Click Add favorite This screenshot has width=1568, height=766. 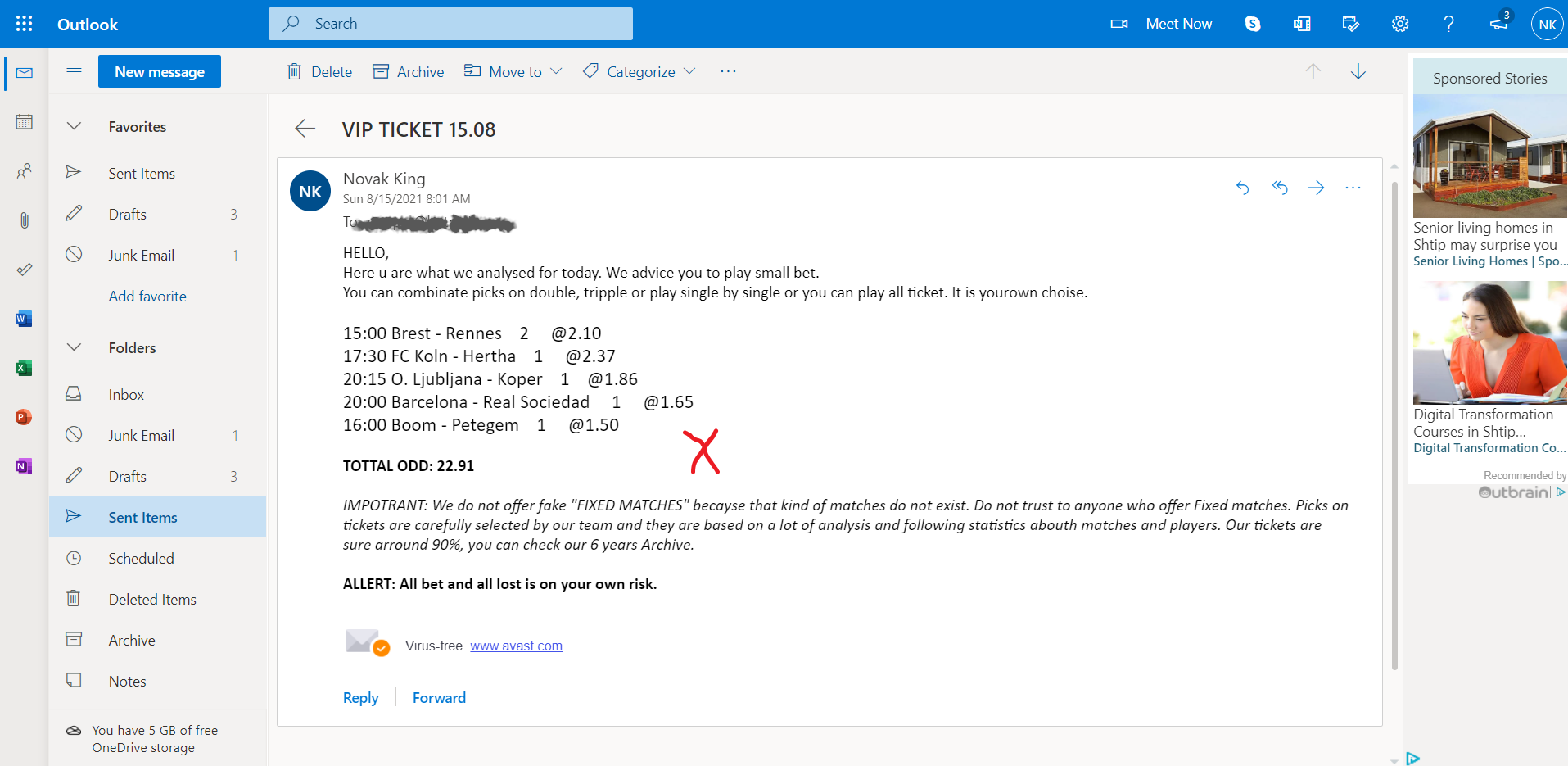(x=147, y=297)
